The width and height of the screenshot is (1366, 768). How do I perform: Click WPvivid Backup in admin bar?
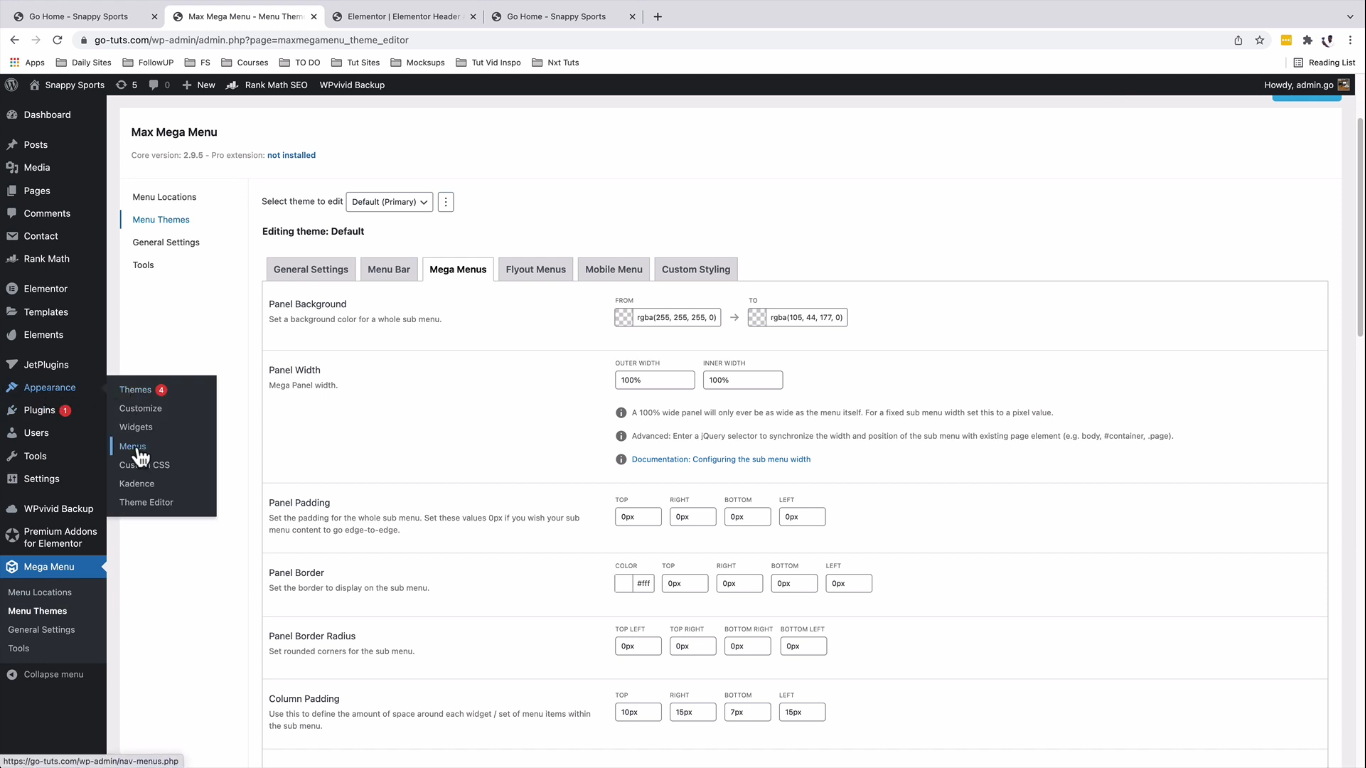pos(352,85)
